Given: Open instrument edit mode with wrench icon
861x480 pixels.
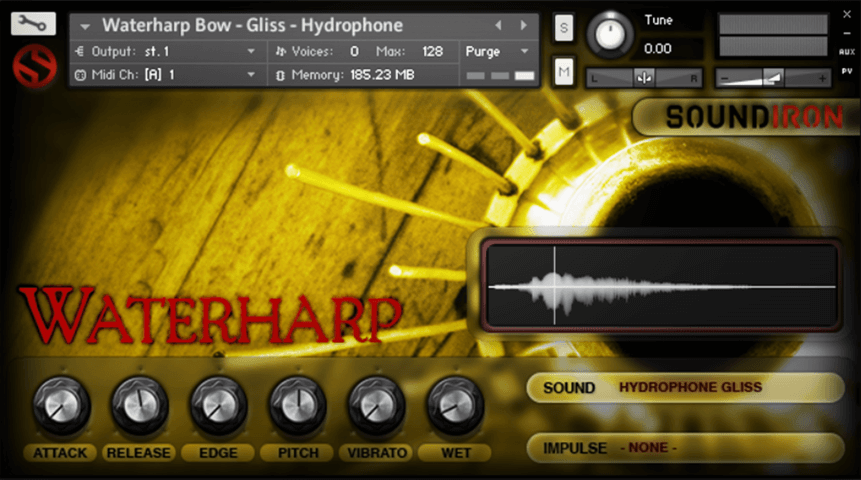Looking at the screenshot, I should click(x=33, y=23).
